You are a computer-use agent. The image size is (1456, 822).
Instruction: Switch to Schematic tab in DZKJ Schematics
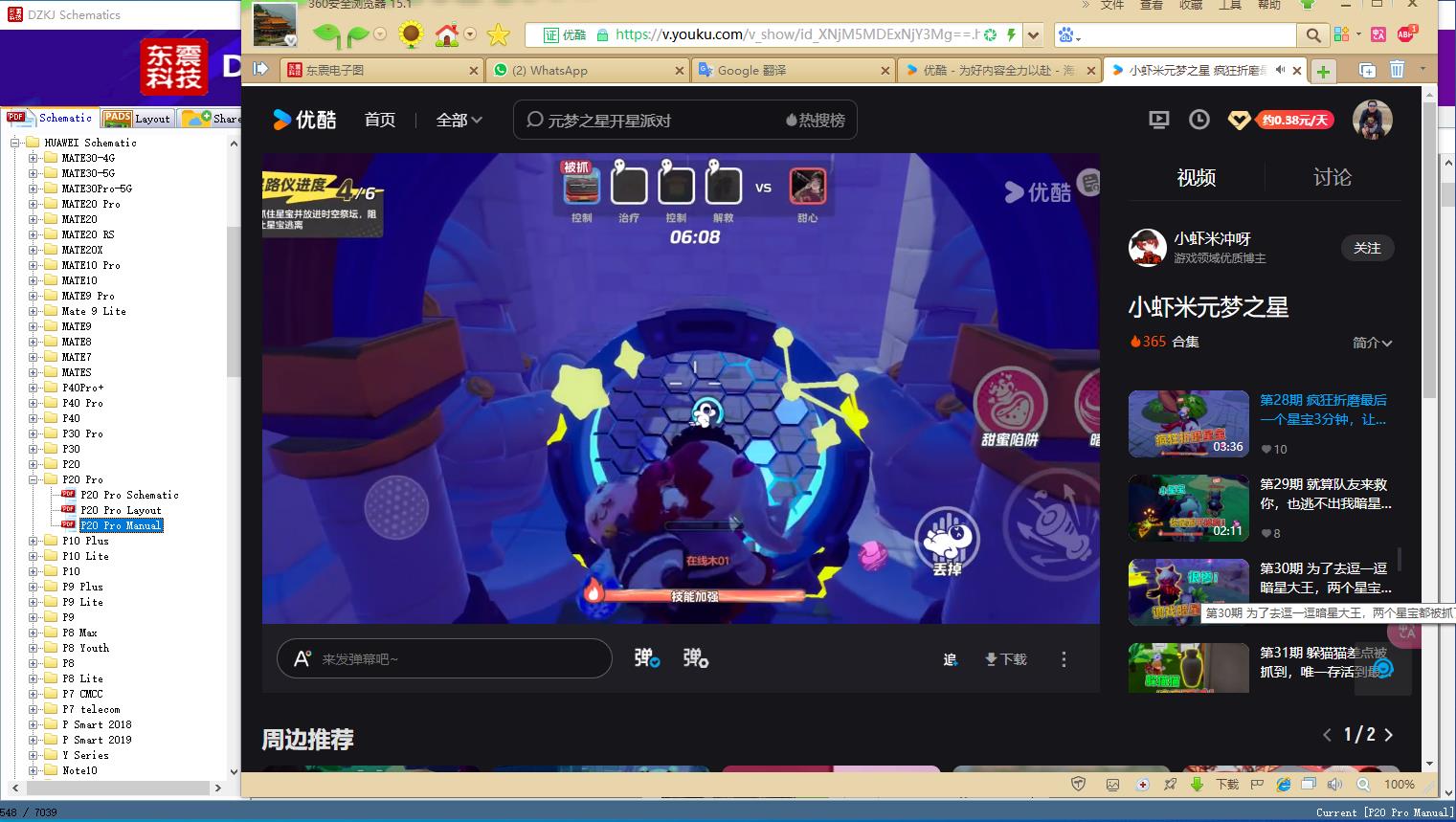[51, 118]
